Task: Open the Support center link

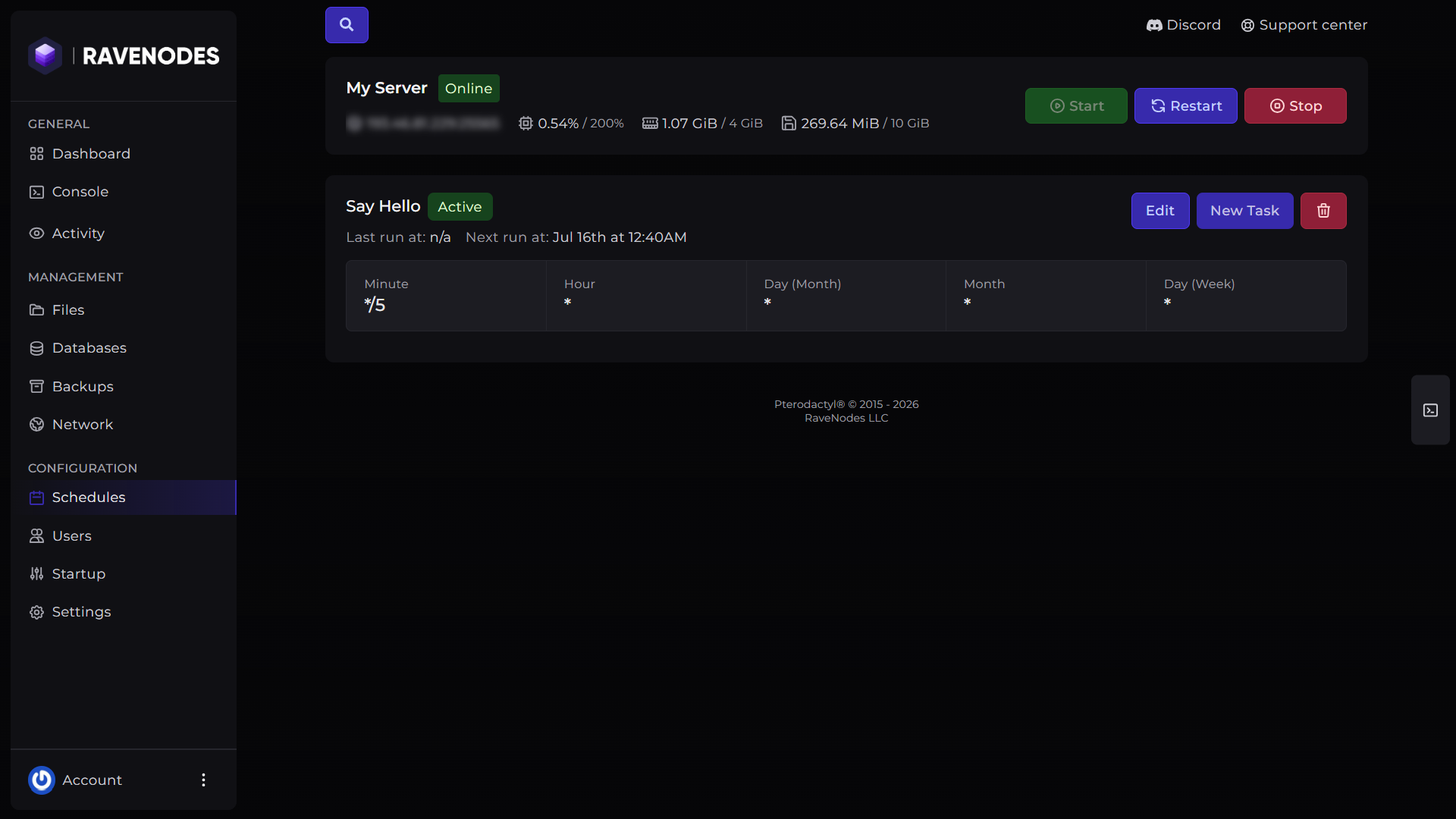Action: [1304, 25]
